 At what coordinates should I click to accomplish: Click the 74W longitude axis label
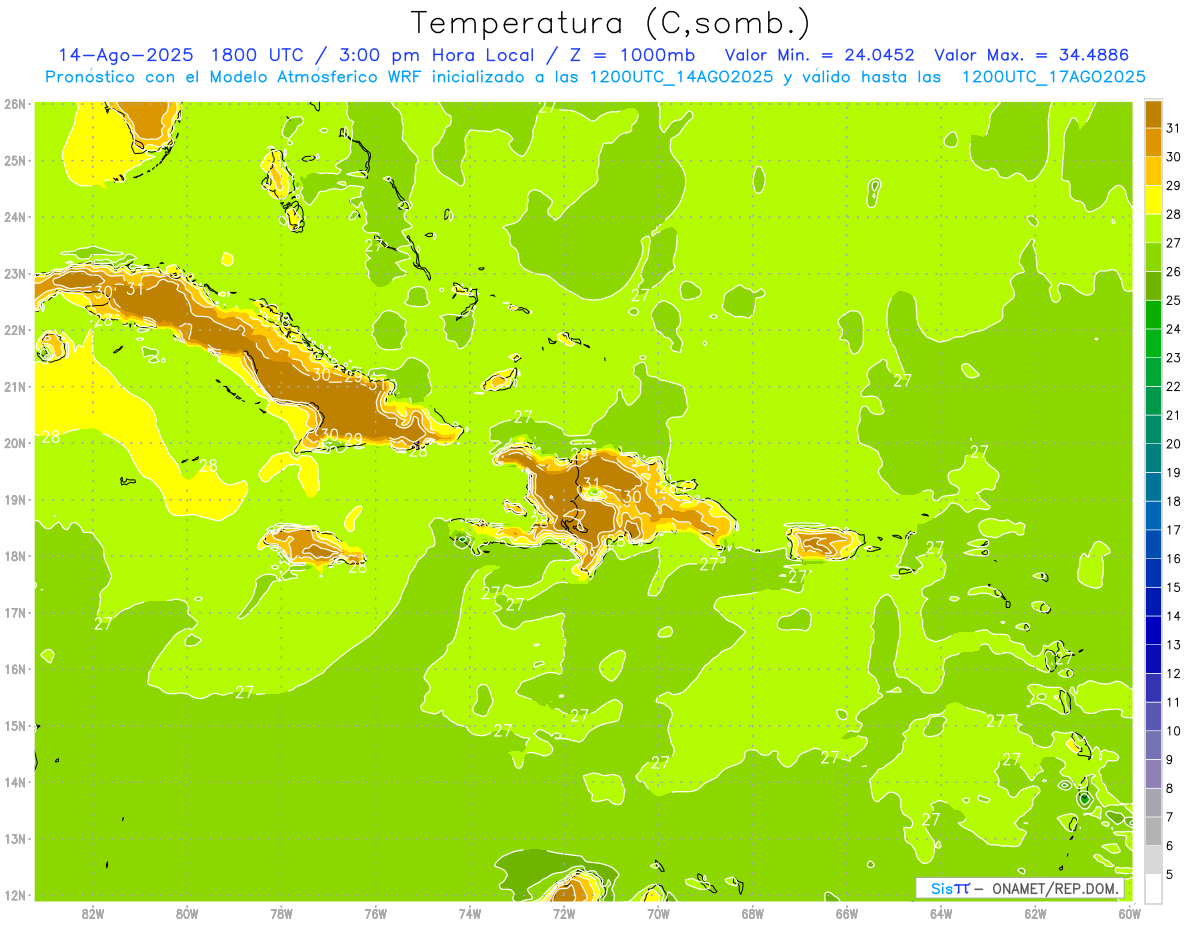tap(470, 913)
